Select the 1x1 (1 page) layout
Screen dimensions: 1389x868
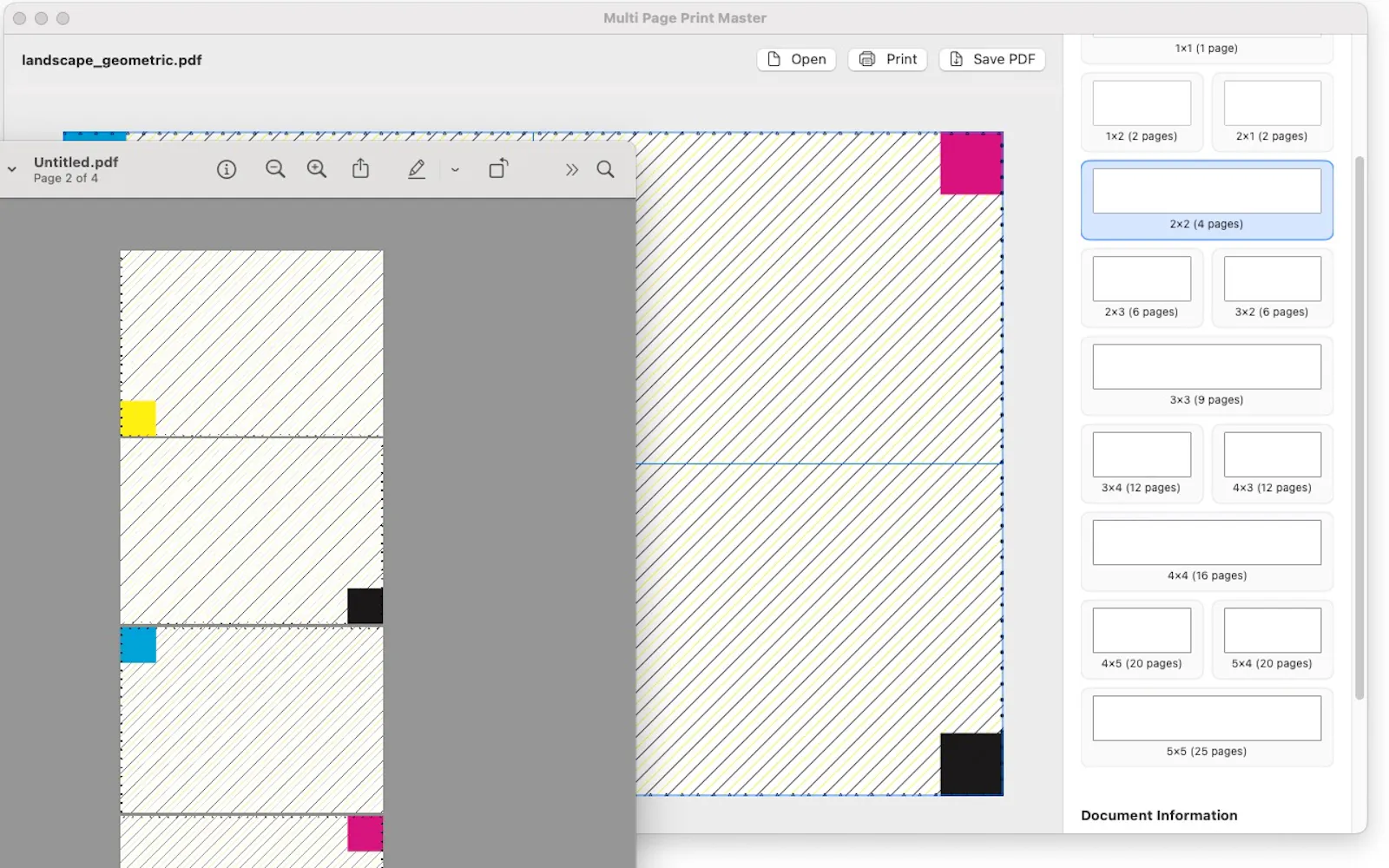click(1207, 49)
